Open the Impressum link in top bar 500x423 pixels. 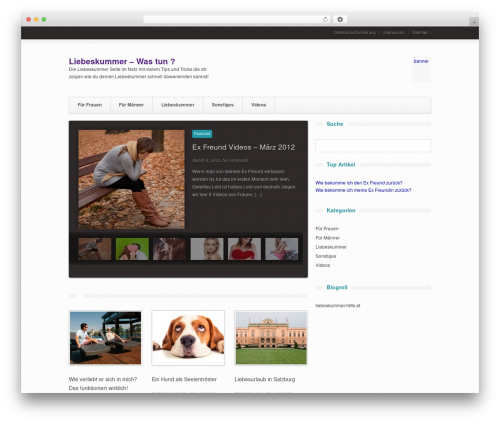click(394, 32)
